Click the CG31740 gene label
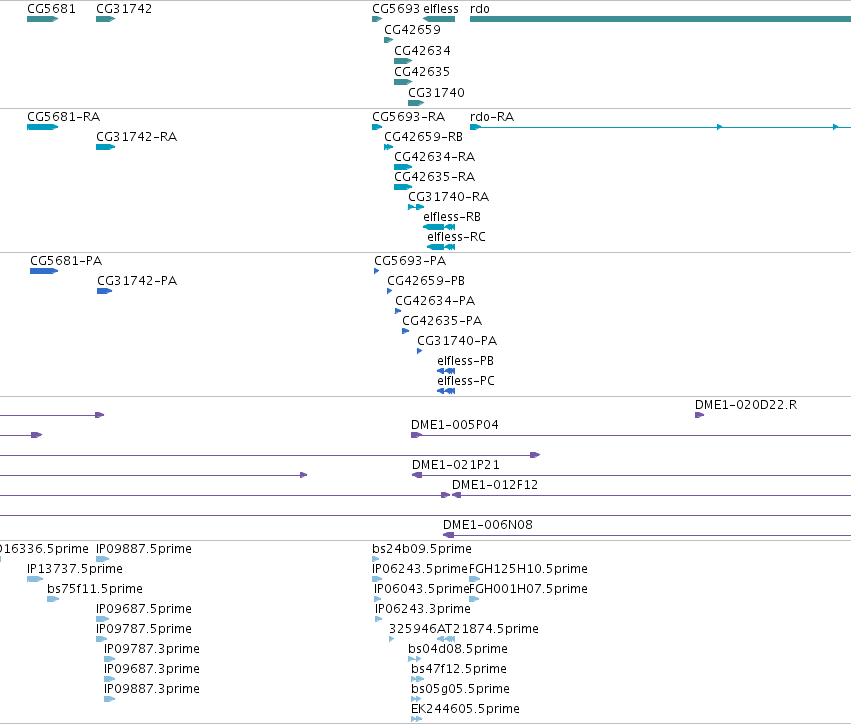 (x=436, y=92)
